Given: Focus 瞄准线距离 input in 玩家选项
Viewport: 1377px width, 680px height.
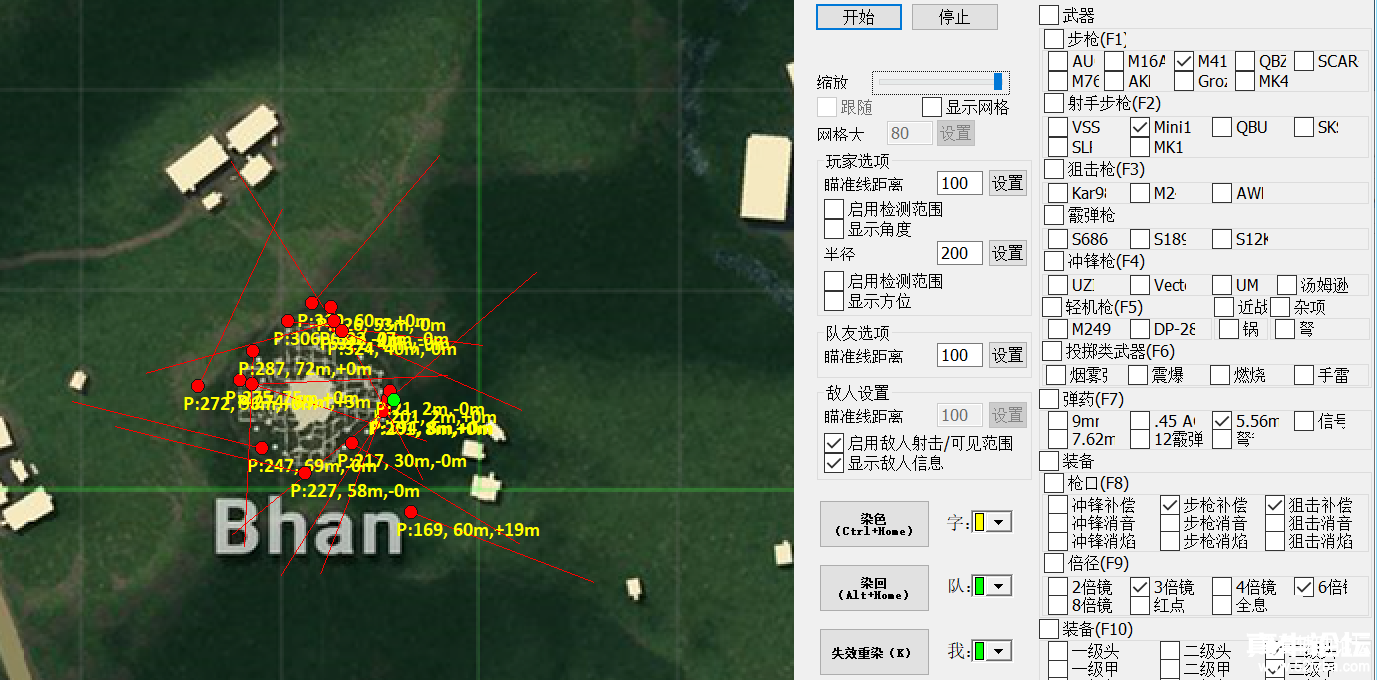Looking at the screenshot, I should [960, 183].
